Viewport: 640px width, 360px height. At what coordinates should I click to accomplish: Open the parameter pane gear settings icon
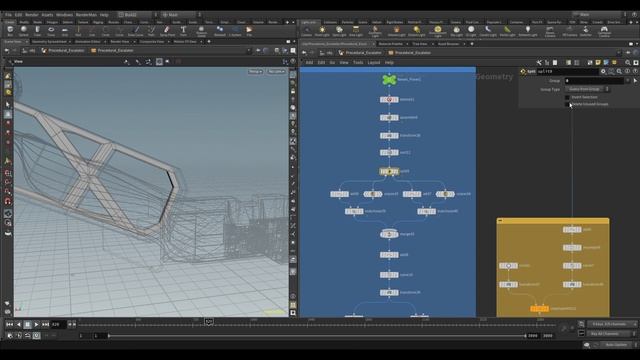coord(603,71)
